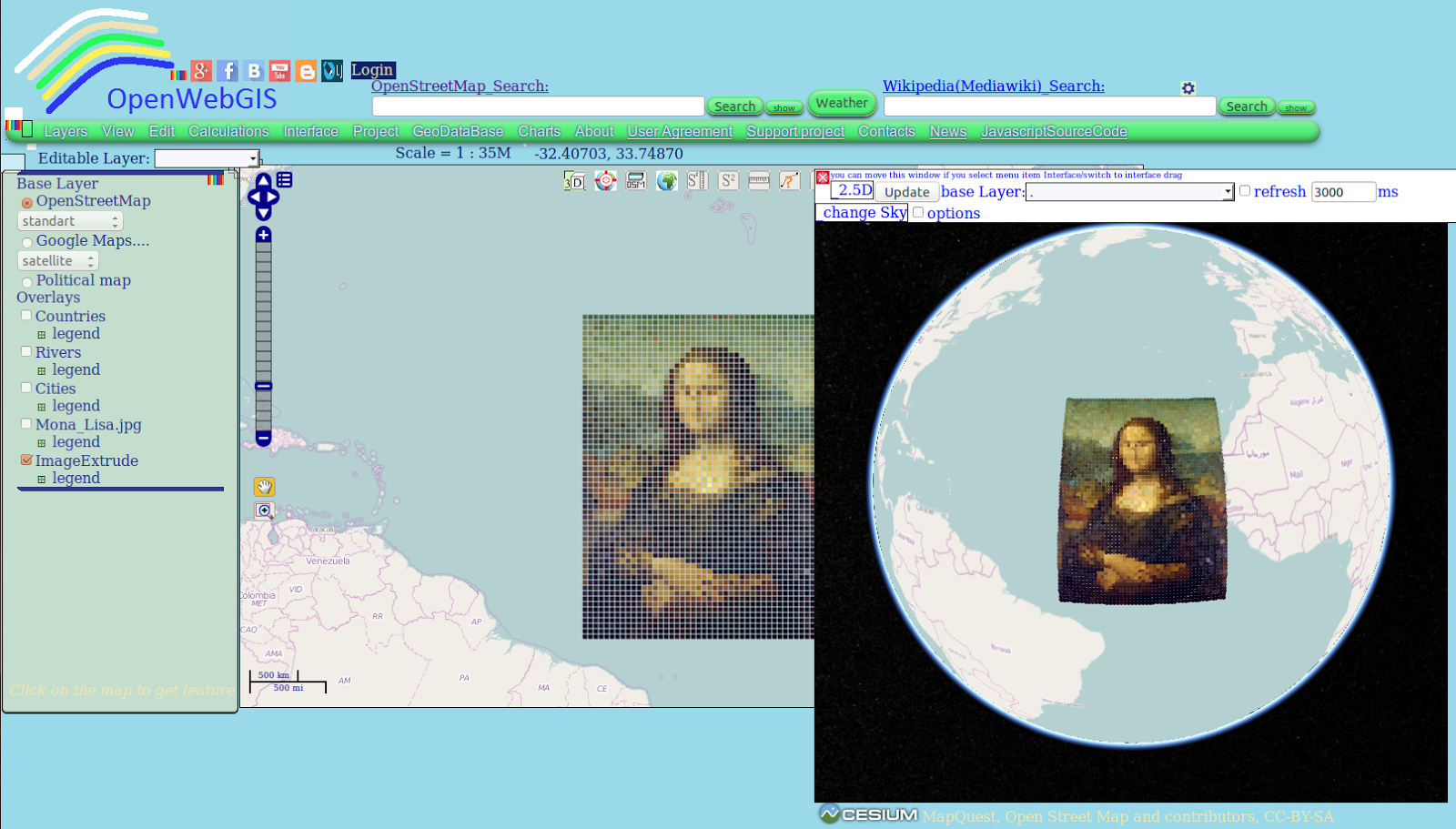This screenshot has height=829, width=1456.
Task: Click the route question-mark tool icon
Action: 789,181
